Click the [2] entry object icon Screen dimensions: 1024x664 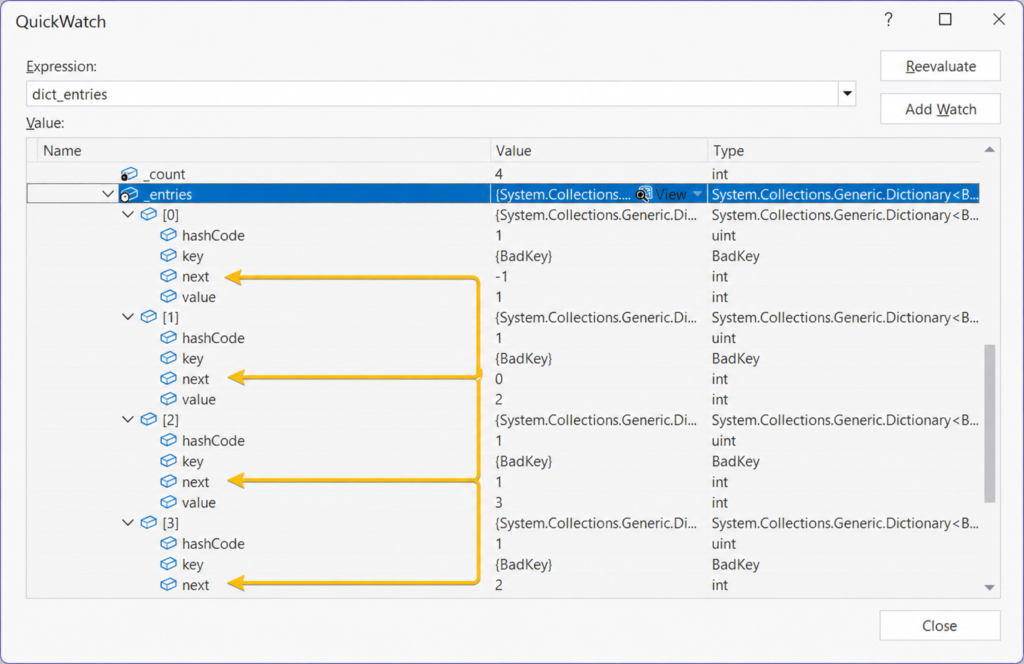[149, 419]
